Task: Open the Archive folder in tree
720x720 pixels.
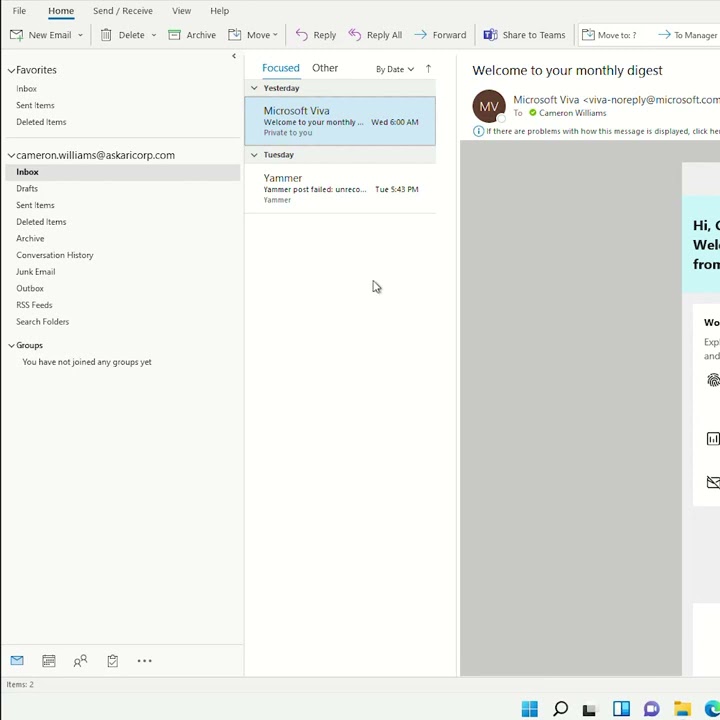Action: pos(30,238)
